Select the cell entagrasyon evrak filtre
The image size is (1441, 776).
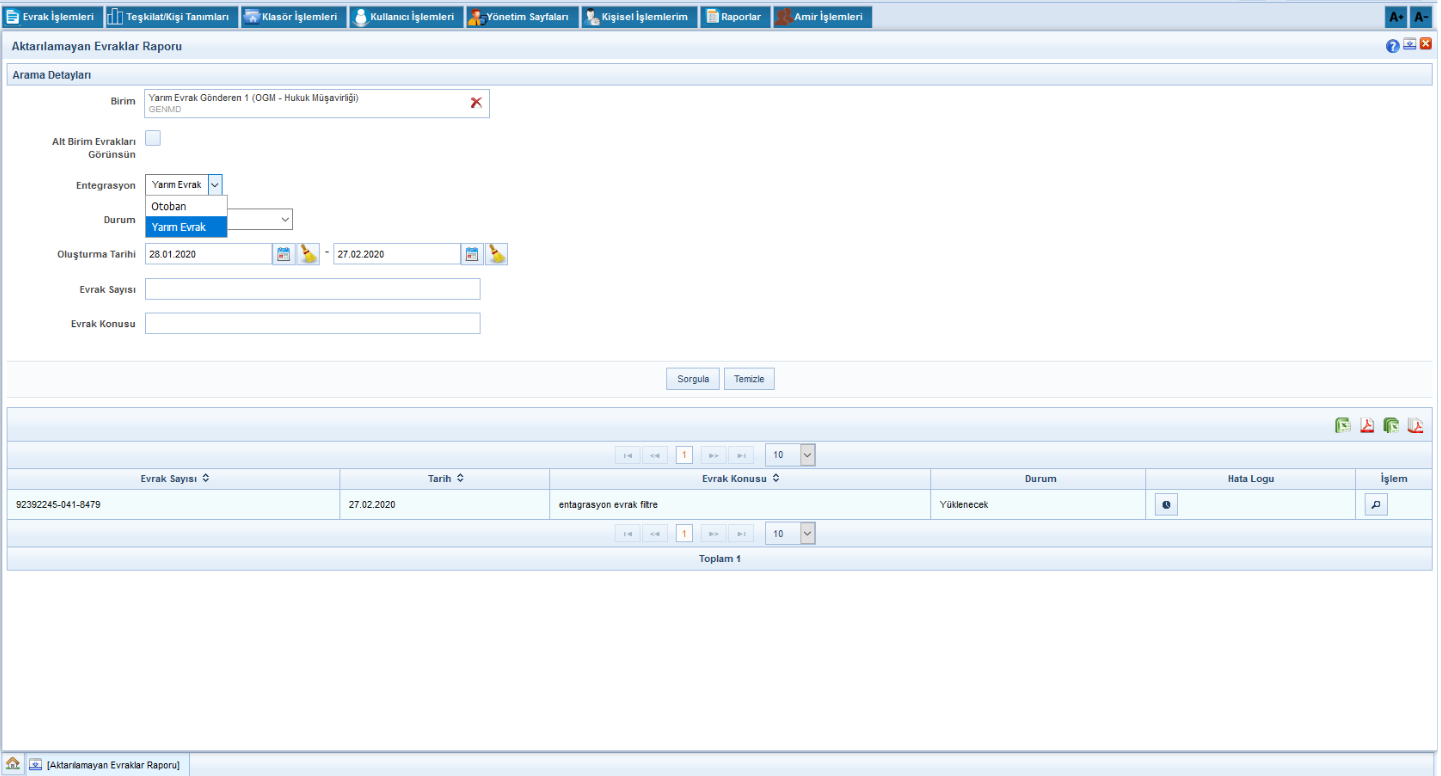[740, 505]
